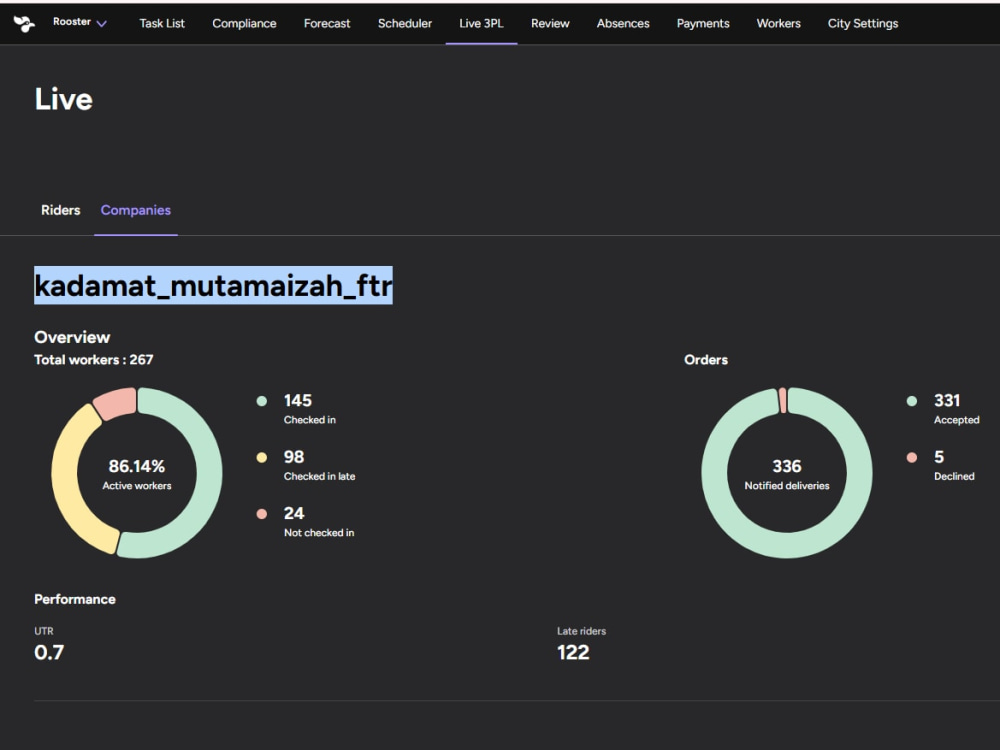Click the Orders section heading
Viewport: 1000px width, 750px height.
(x=706, y=360)
